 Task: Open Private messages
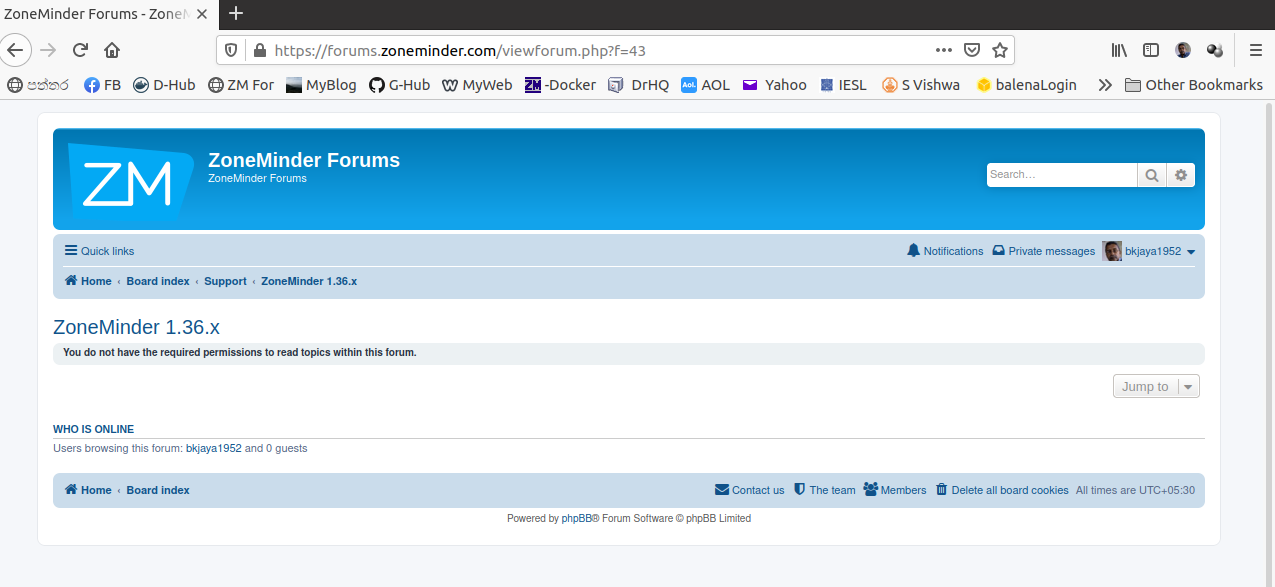1043,251
